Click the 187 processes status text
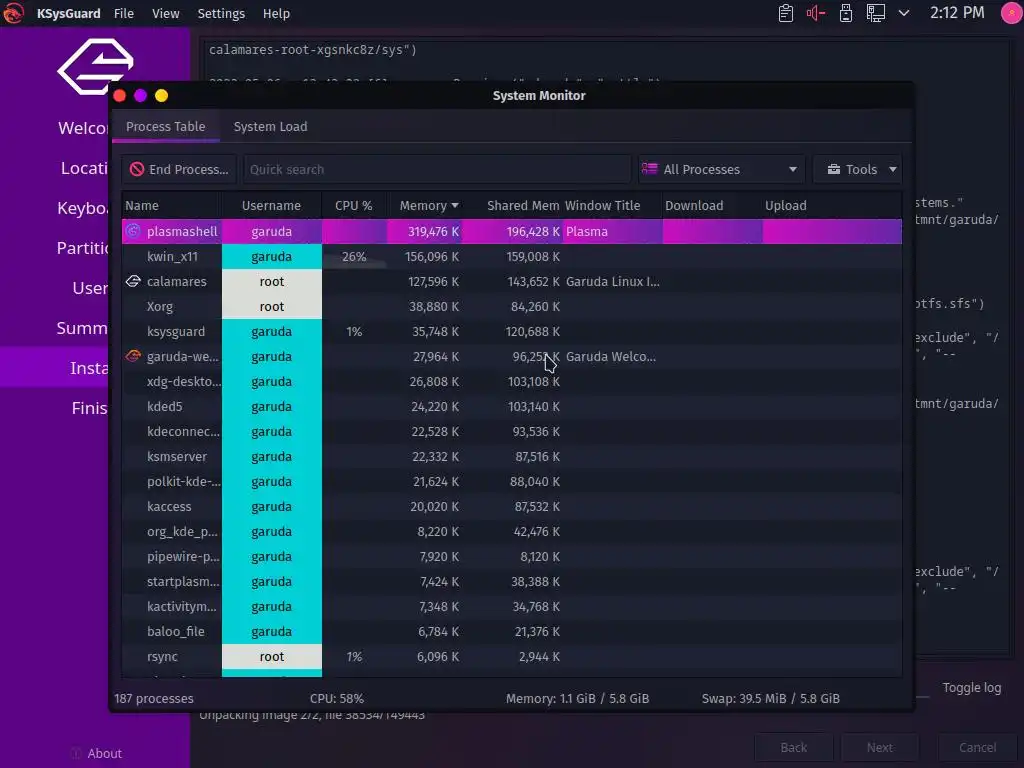 [153, 698]
